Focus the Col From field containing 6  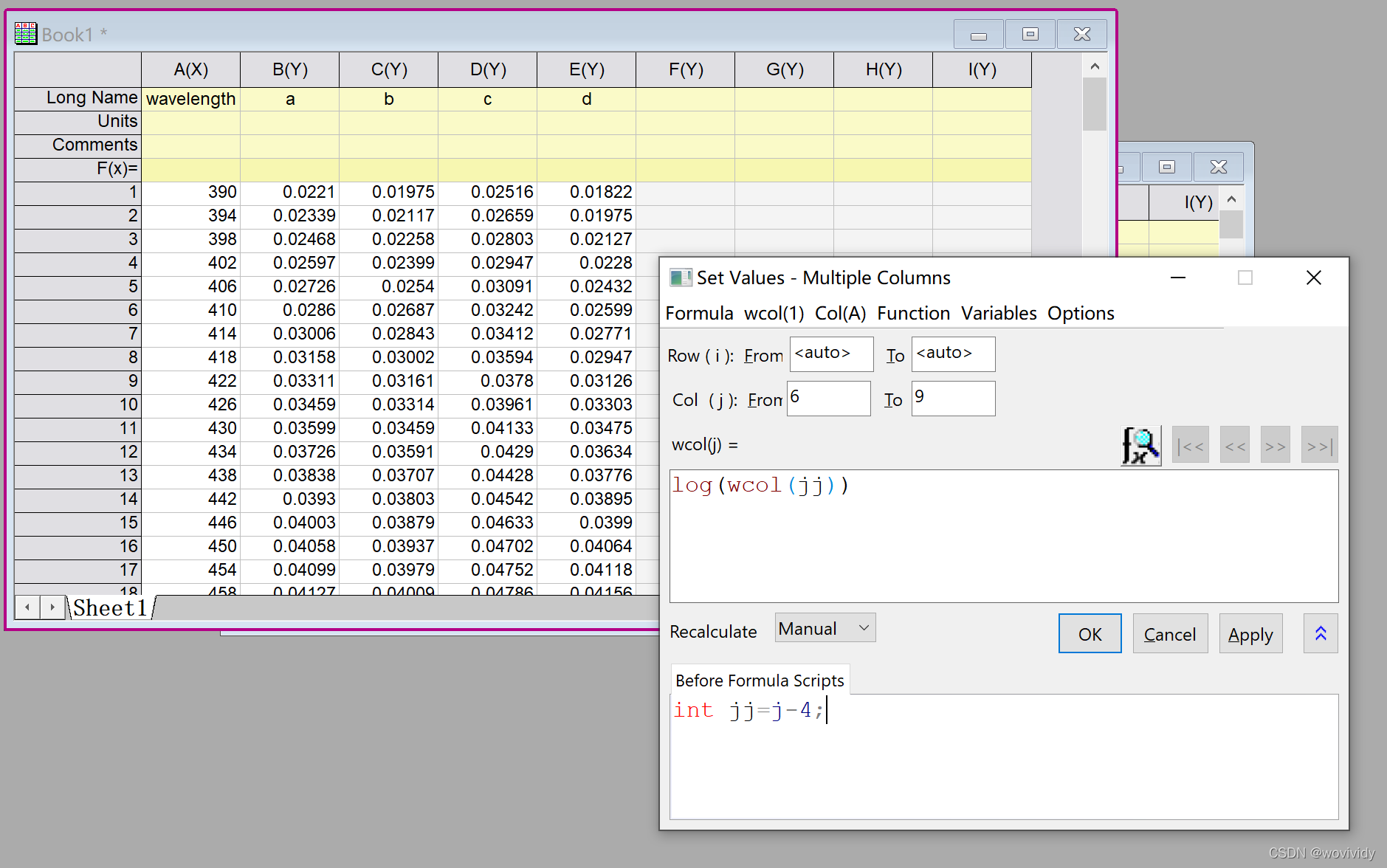(x=828, y=398)
